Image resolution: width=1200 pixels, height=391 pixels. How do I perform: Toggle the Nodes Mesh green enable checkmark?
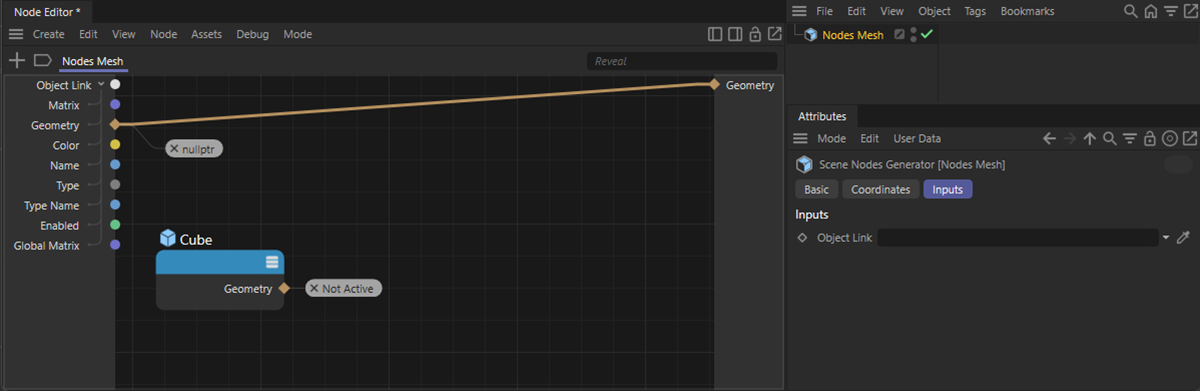tap(927, 34)
